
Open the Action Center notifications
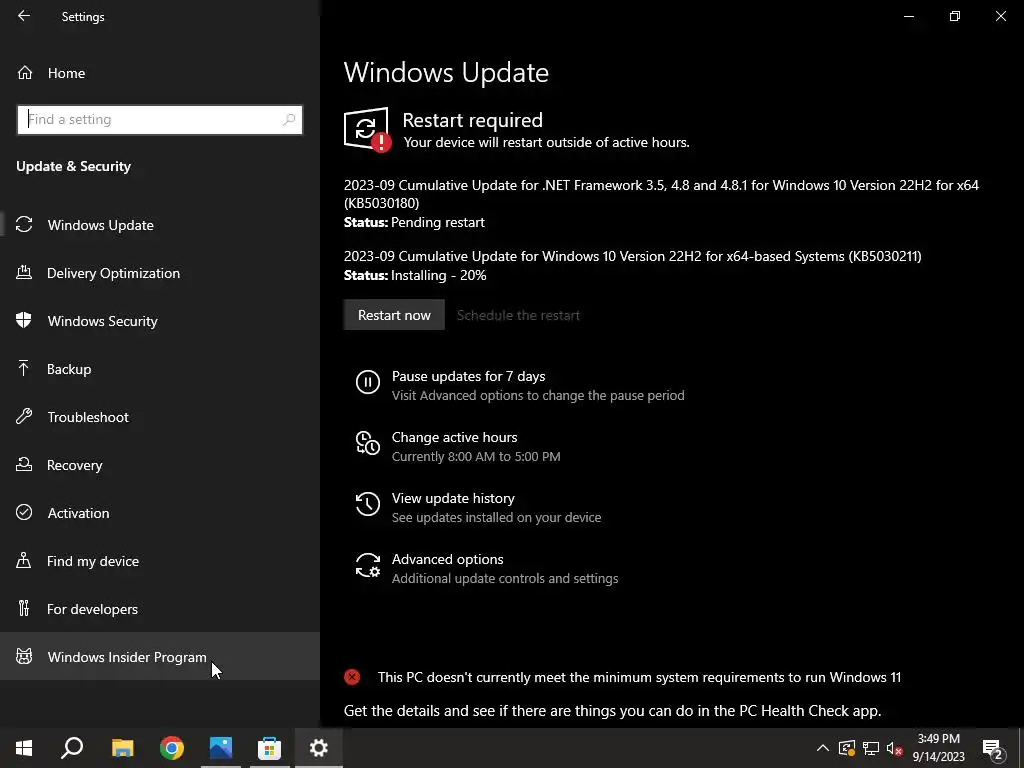pos(993,749)
